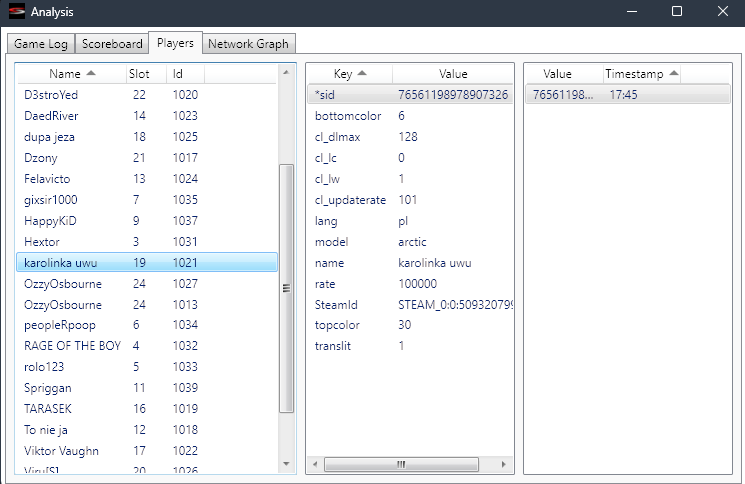Screen dimensions: 745x484
Task: Select the SteamId property row
Action: click(410, 304)
